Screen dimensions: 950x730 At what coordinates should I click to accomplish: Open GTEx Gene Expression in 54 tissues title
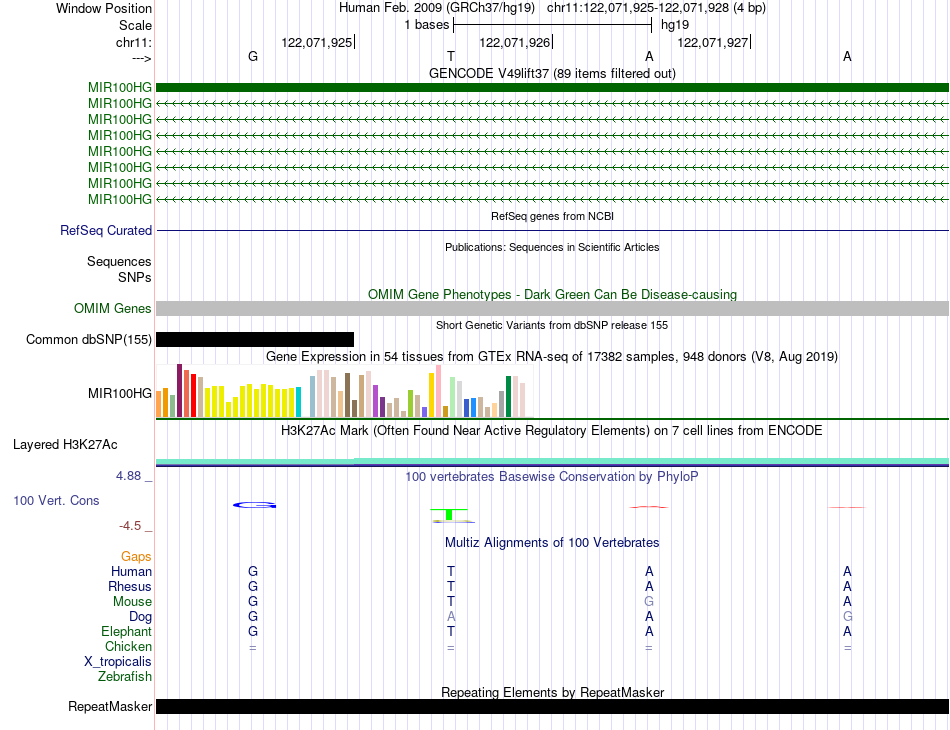pos(552,356)
